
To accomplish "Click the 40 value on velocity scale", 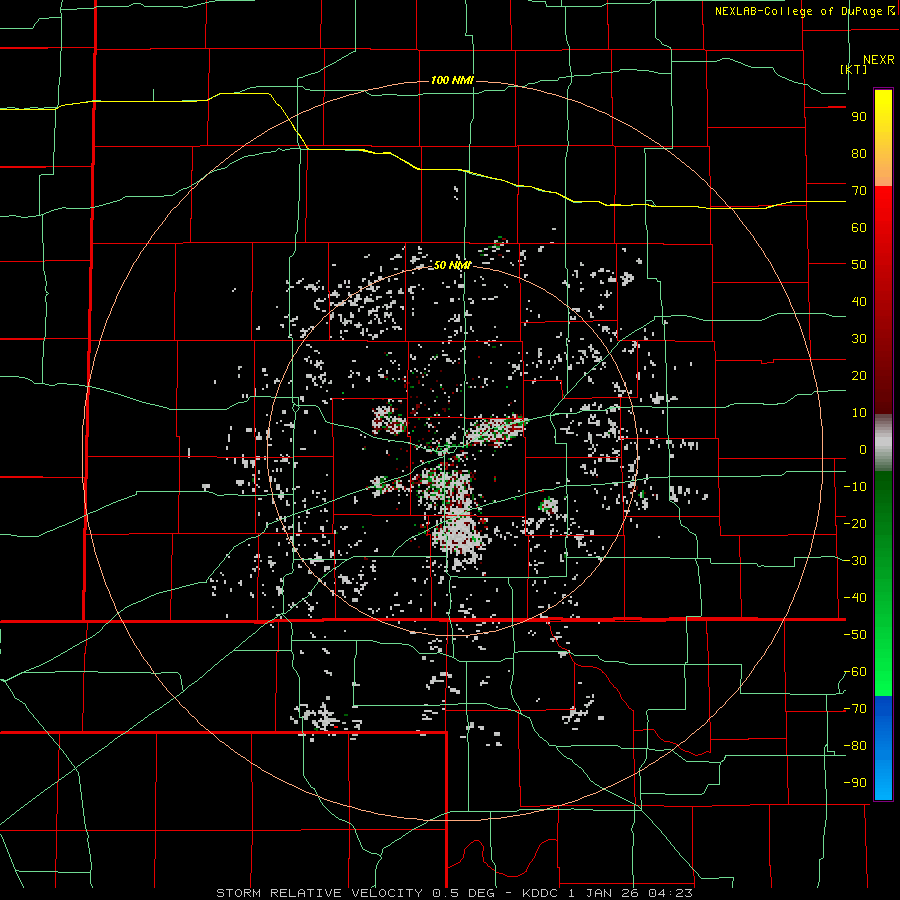I will pyautogui.click(x=859, y=302).
